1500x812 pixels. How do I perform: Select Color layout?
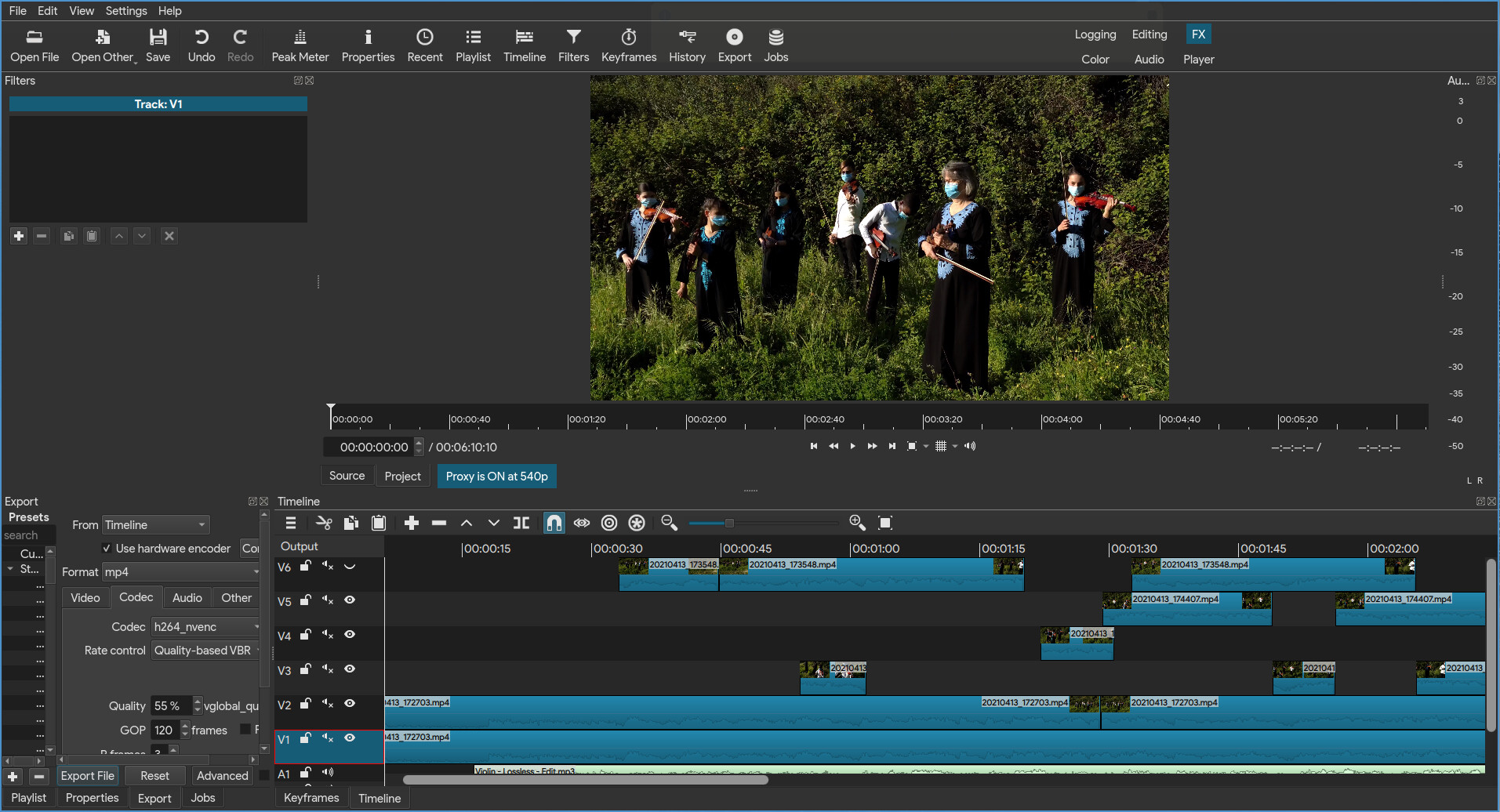(x=1095, y=60)
